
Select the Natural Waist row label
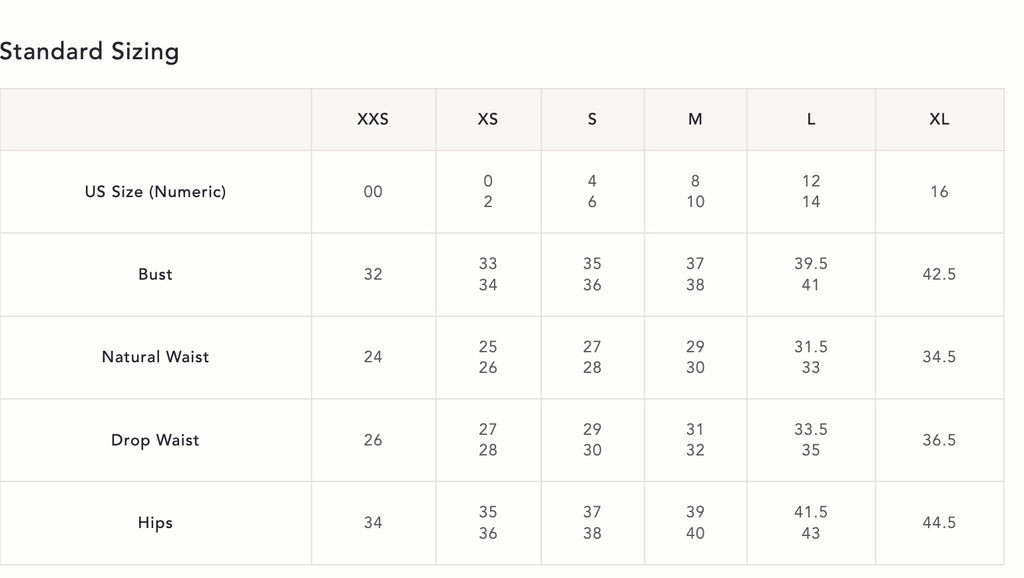click(155, 357)
